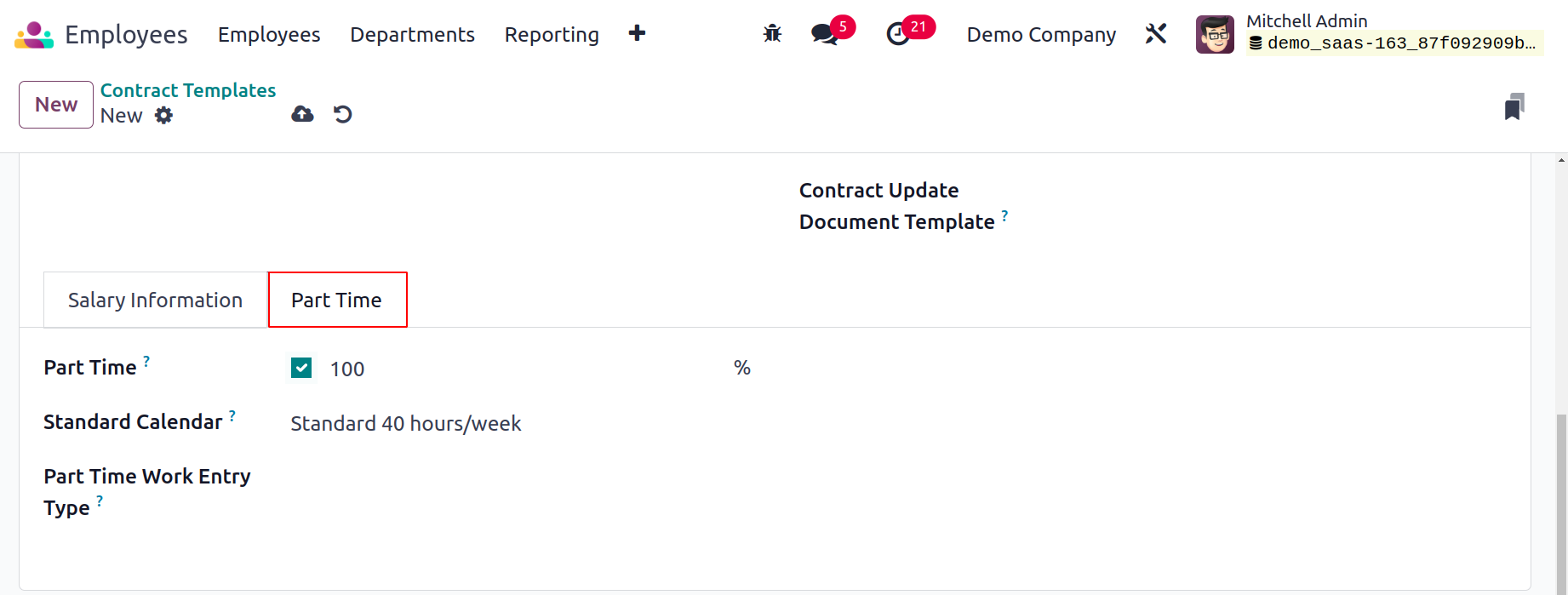Uncheck the Part Time checkbox
This screenshot has height=595, width=1568.
pyautogui.click(x=301, y=368)
